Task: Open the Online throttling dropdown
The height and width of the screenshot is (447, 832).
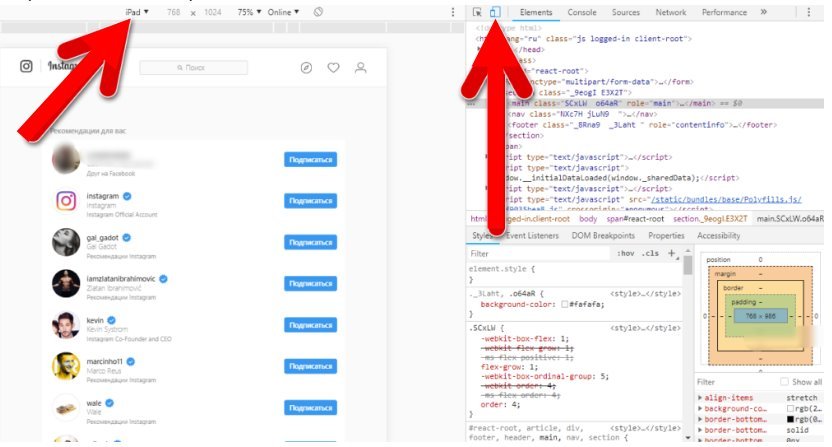Action: (x=283, y=12)
